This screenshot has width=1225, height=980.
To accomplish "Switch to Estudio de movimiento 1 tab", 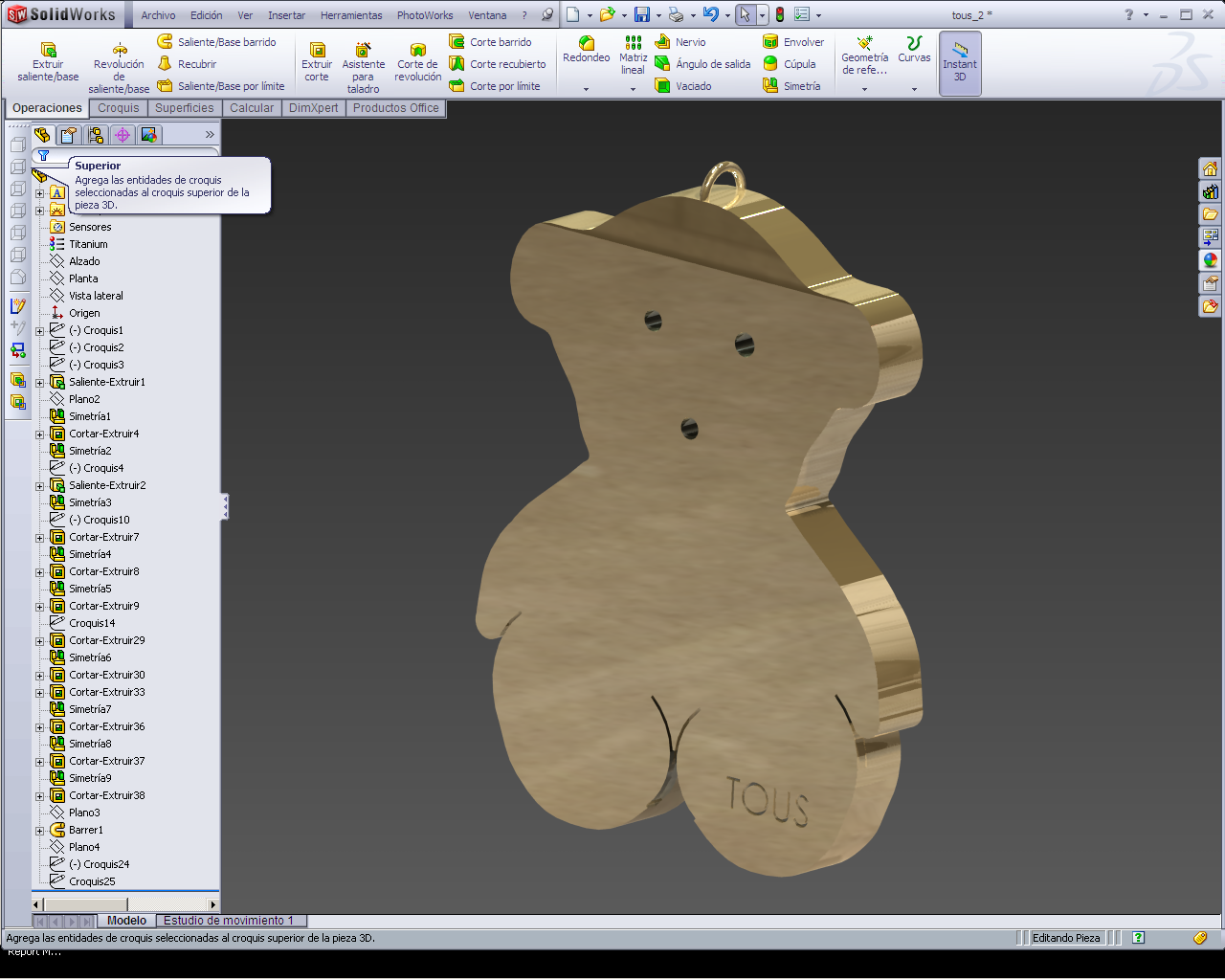I will click(229, 921).
